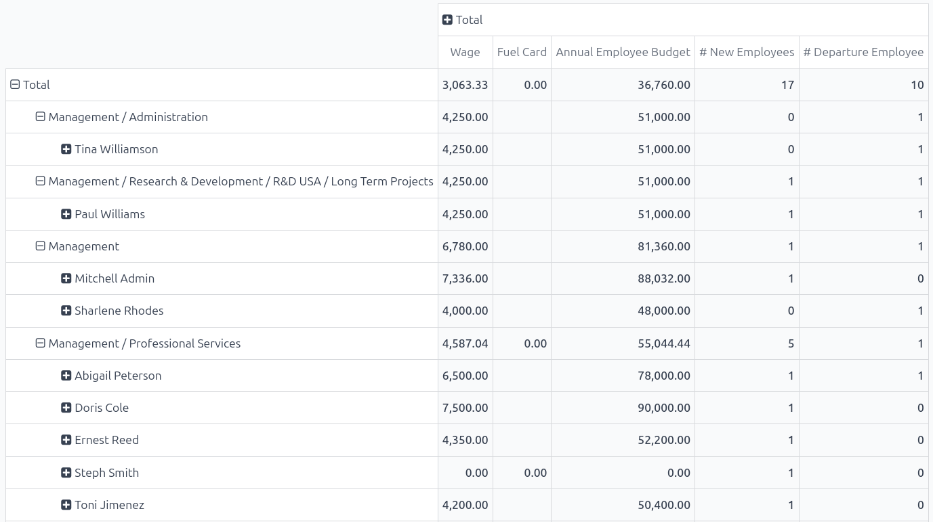Expand Mitchell Admin row plus icon

(66, 279)
